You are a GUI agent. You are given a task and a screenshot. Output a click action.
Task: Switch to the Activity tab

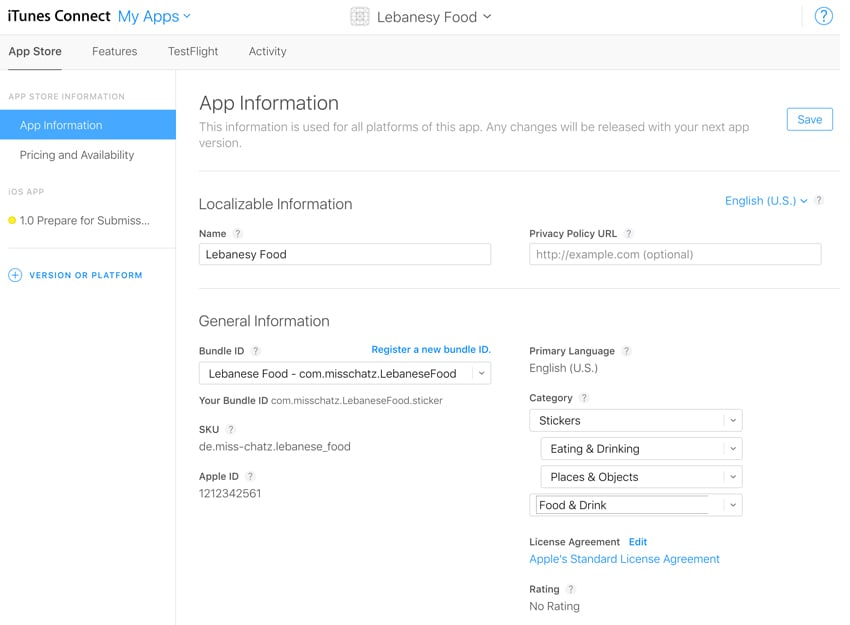click(x=267, y=51)
